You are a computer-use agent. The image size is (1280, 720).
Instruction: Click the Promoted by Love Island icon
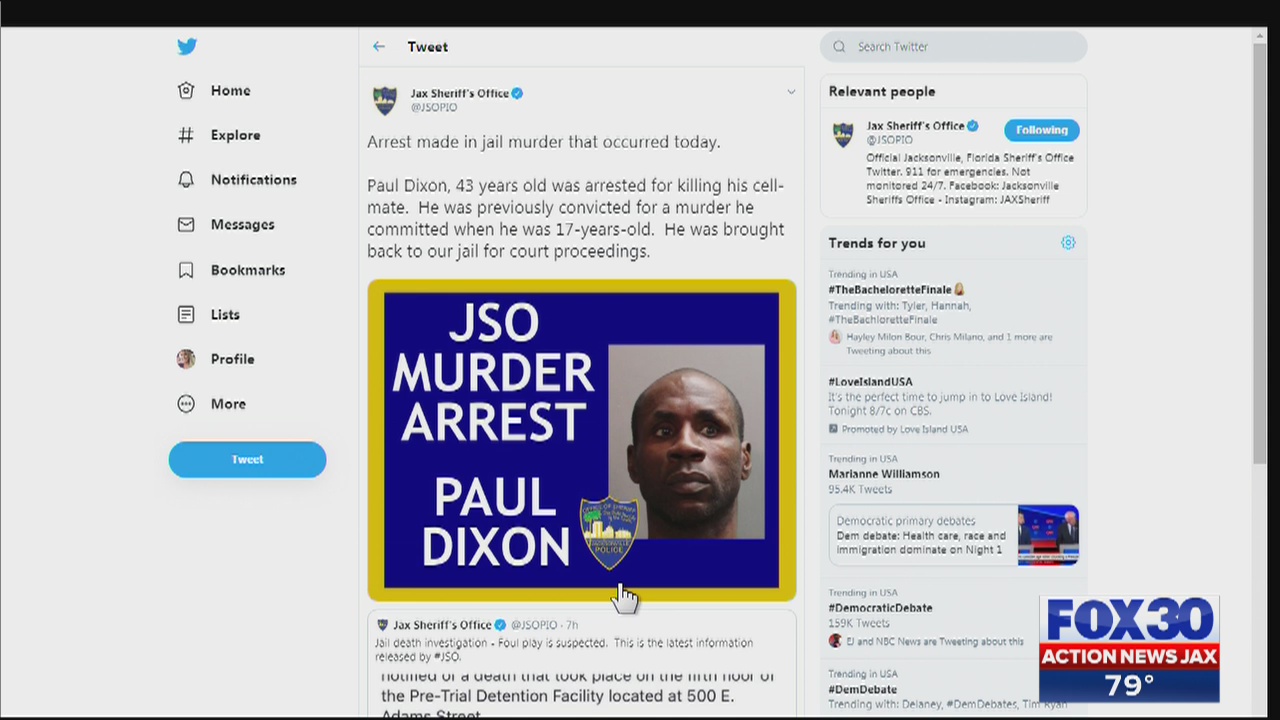(x=834, y=429)
